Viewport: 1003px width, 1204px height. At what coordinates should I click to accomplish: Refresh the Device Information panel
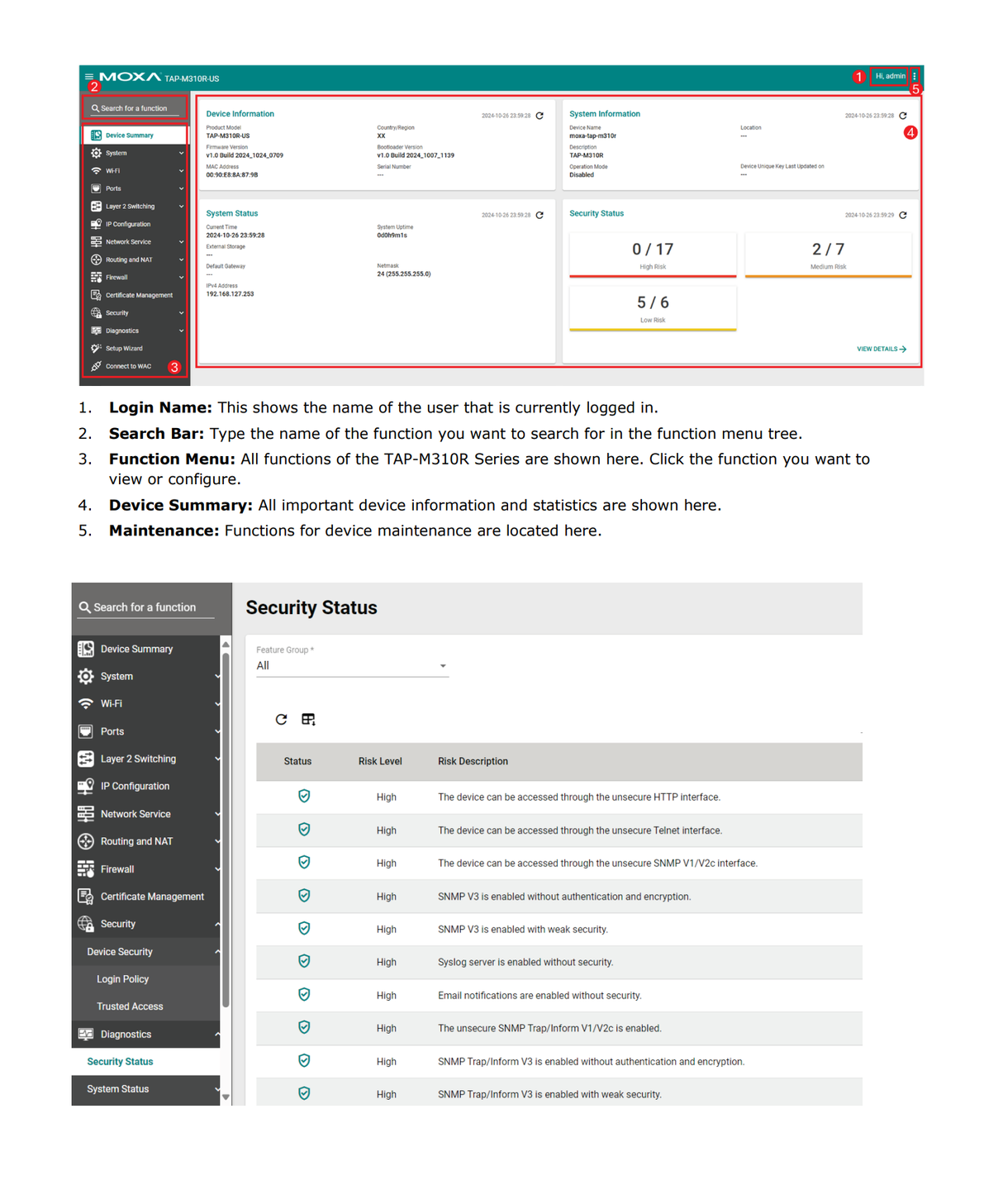coord(540,116)
